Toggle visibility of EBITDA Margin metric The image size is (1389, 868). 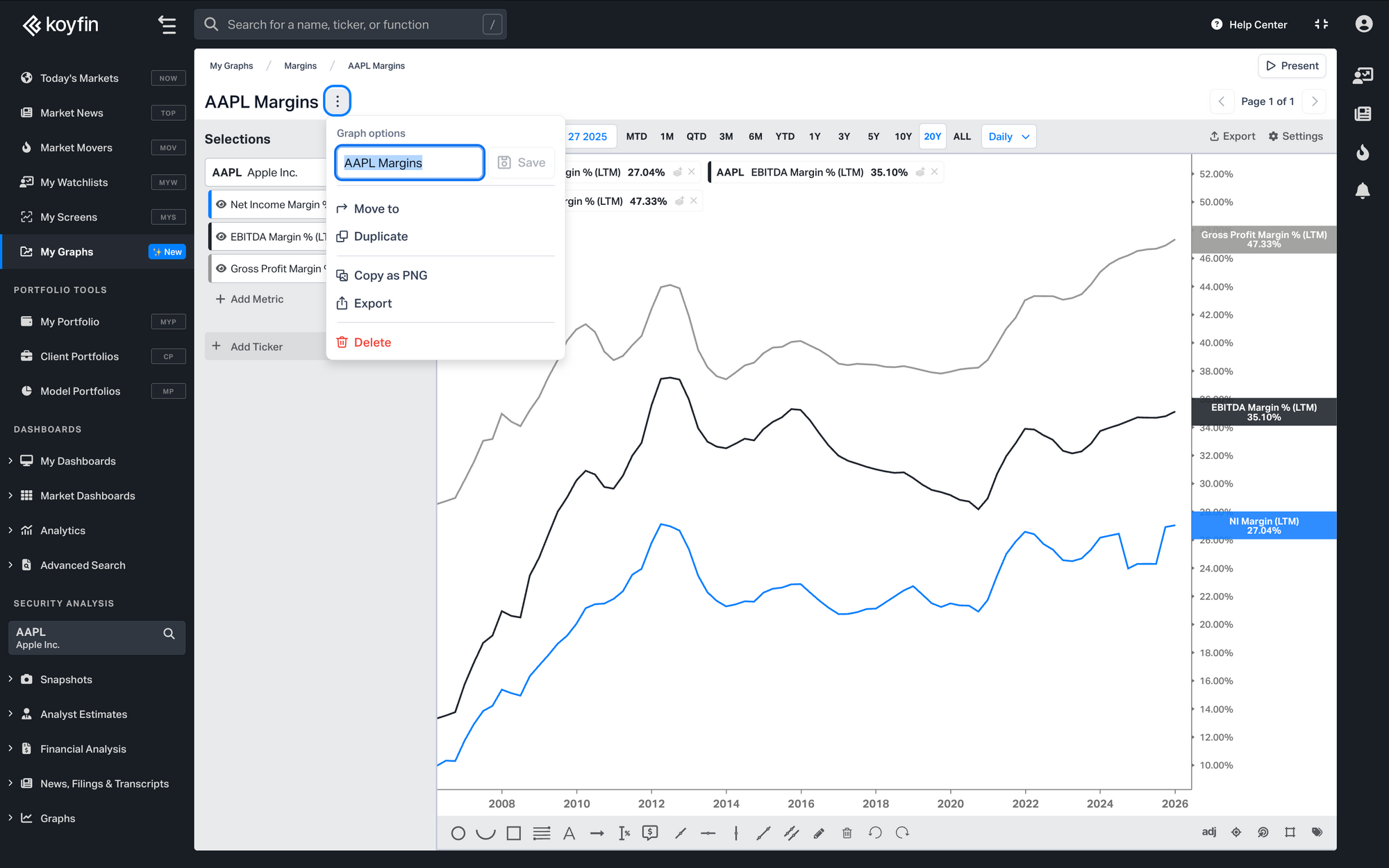[221, 237]
